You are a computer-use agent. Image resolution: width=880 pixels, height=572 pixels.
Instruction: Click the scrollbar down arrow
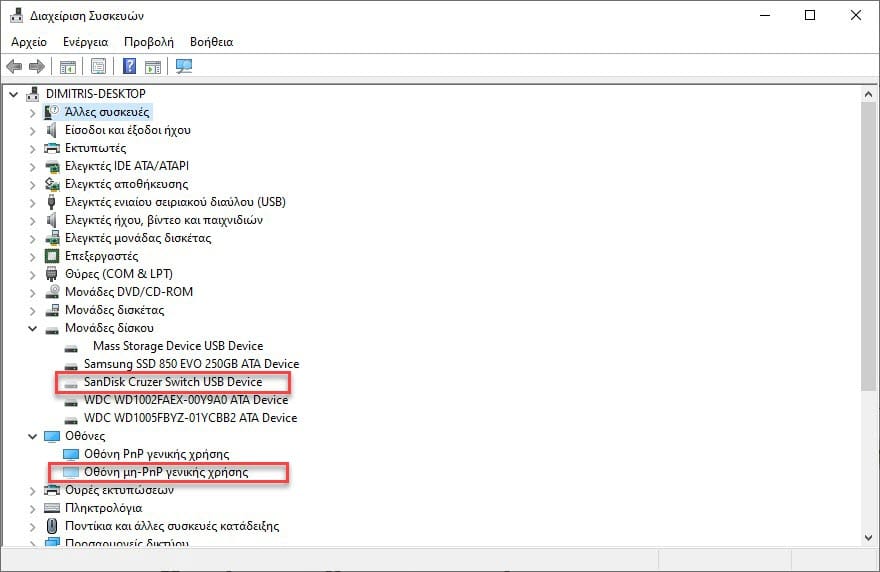[x=869, y=537]
